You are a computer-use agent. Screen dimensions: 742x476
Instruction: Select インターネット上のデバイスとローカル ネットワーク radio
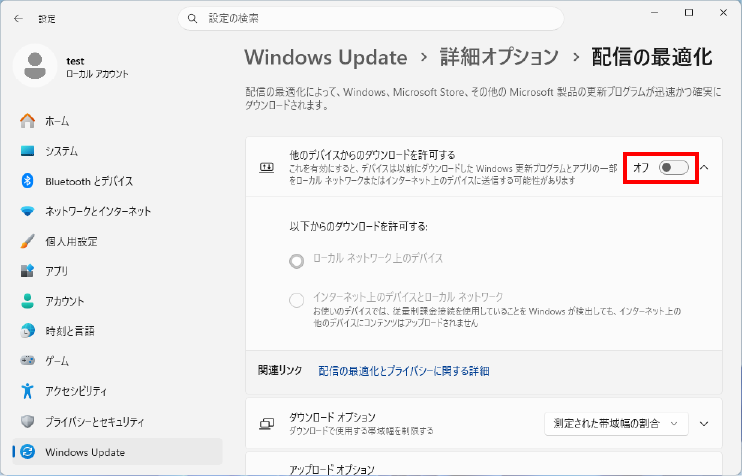coord(297,300)
